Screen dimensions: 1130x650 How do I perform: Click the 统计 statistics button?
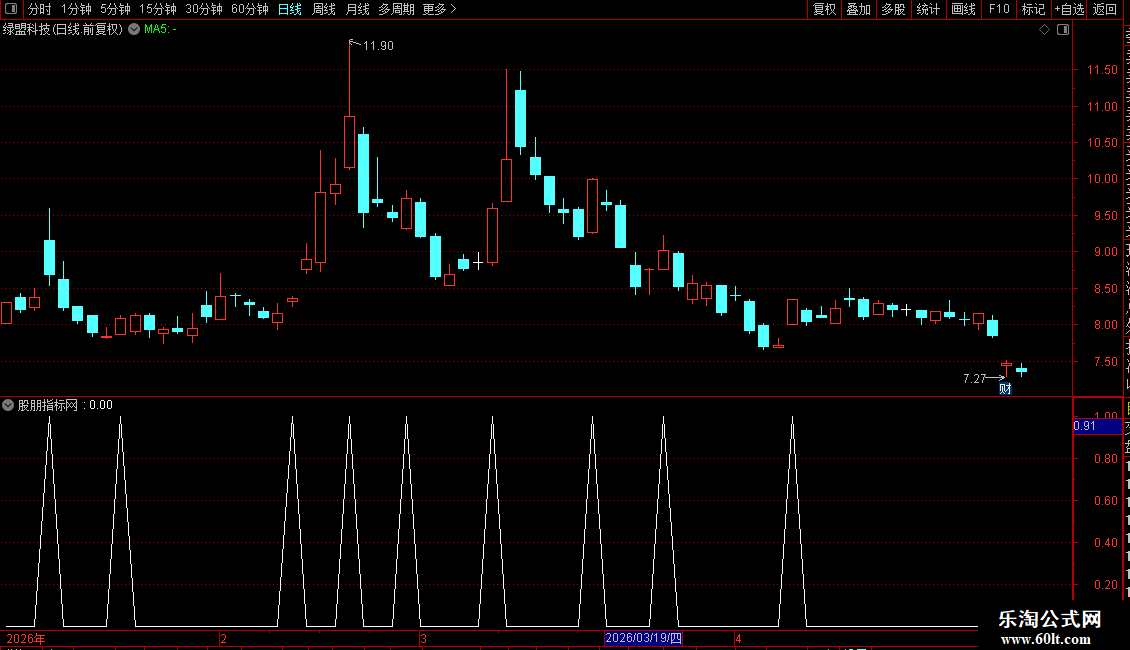[928, 9]
